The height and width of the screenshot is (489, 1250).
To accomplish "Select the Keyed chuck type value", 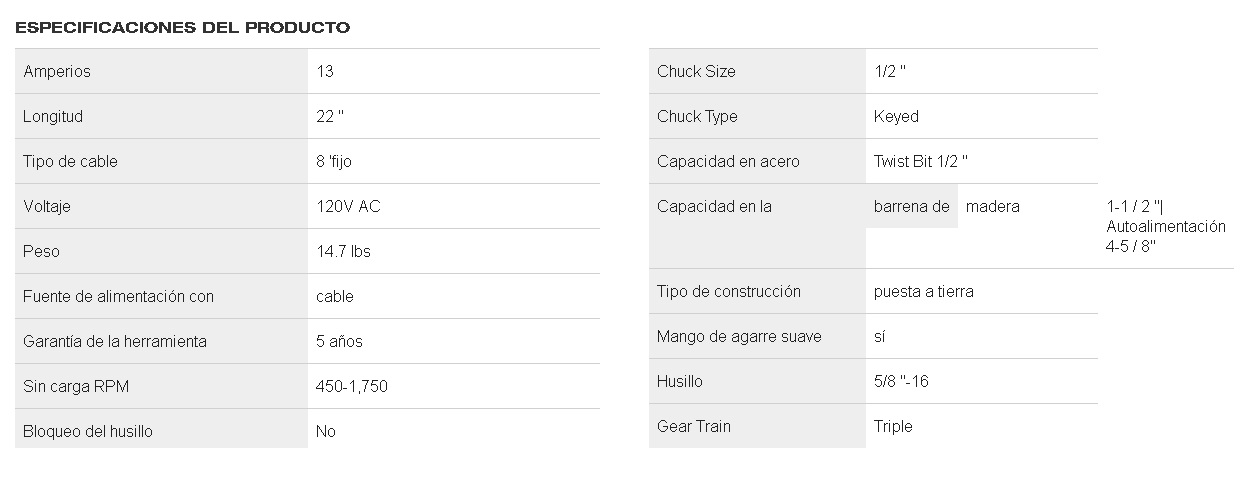I will (x=896, y=116).
